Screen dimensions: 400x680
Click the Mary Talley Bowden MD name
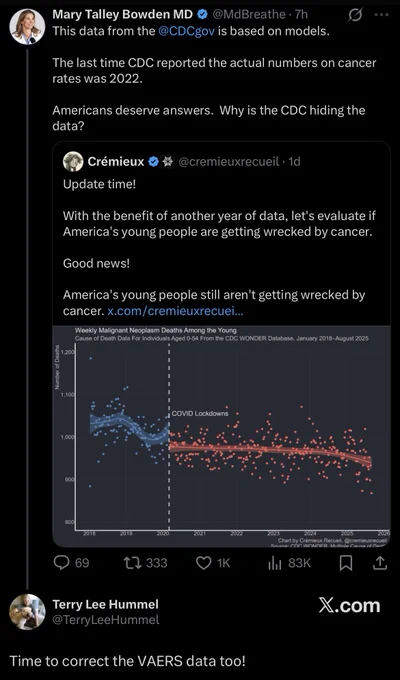123,14
